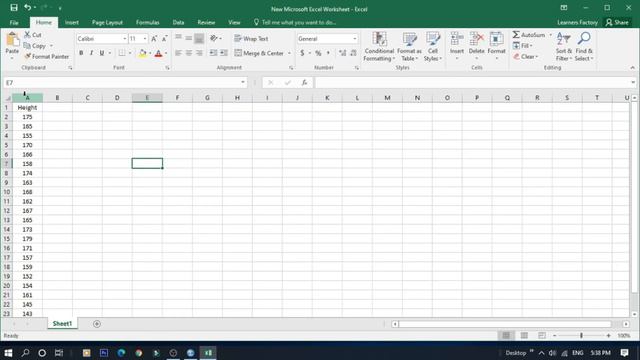Screen dimensions: 640x360
Task: Open the Clear dropdown
Action: click(526, 57)
